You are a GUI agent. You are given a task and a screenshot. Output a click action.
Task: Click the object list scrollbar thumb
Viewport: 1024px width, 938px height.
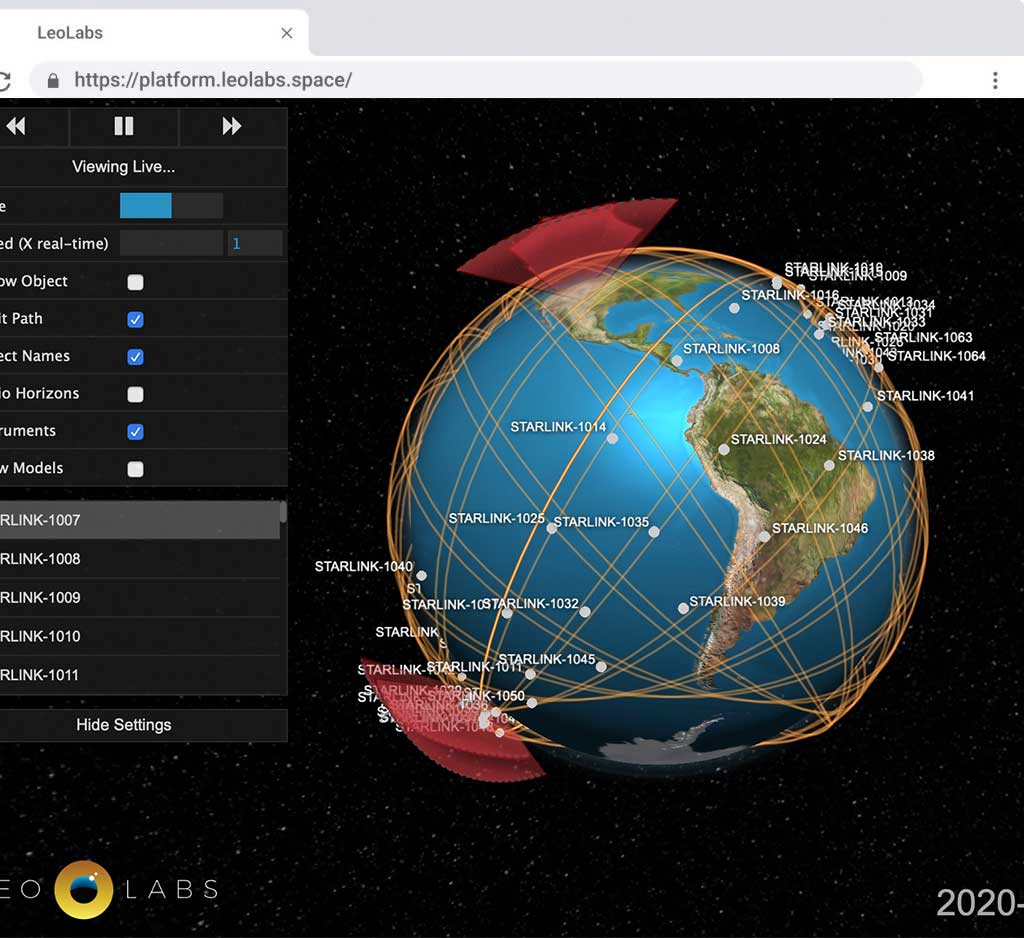(x=283, y=511)
